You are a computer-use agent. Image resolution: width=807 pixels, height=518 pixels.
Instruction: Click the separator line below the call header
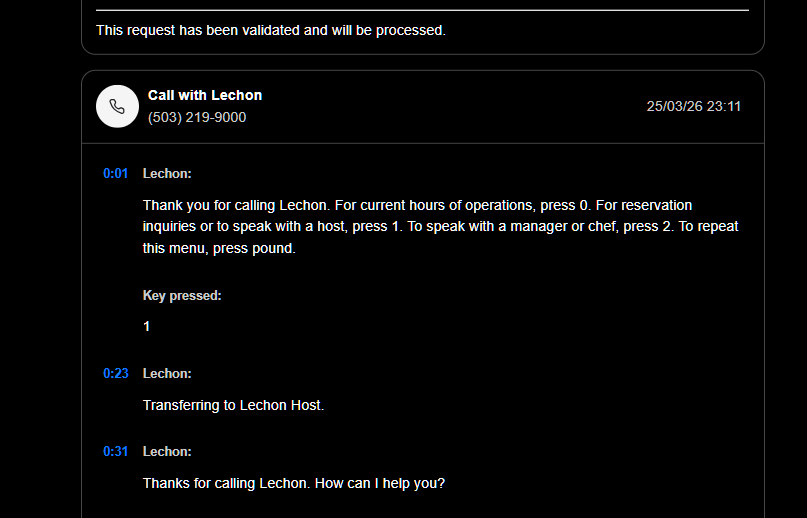(422, 143)
